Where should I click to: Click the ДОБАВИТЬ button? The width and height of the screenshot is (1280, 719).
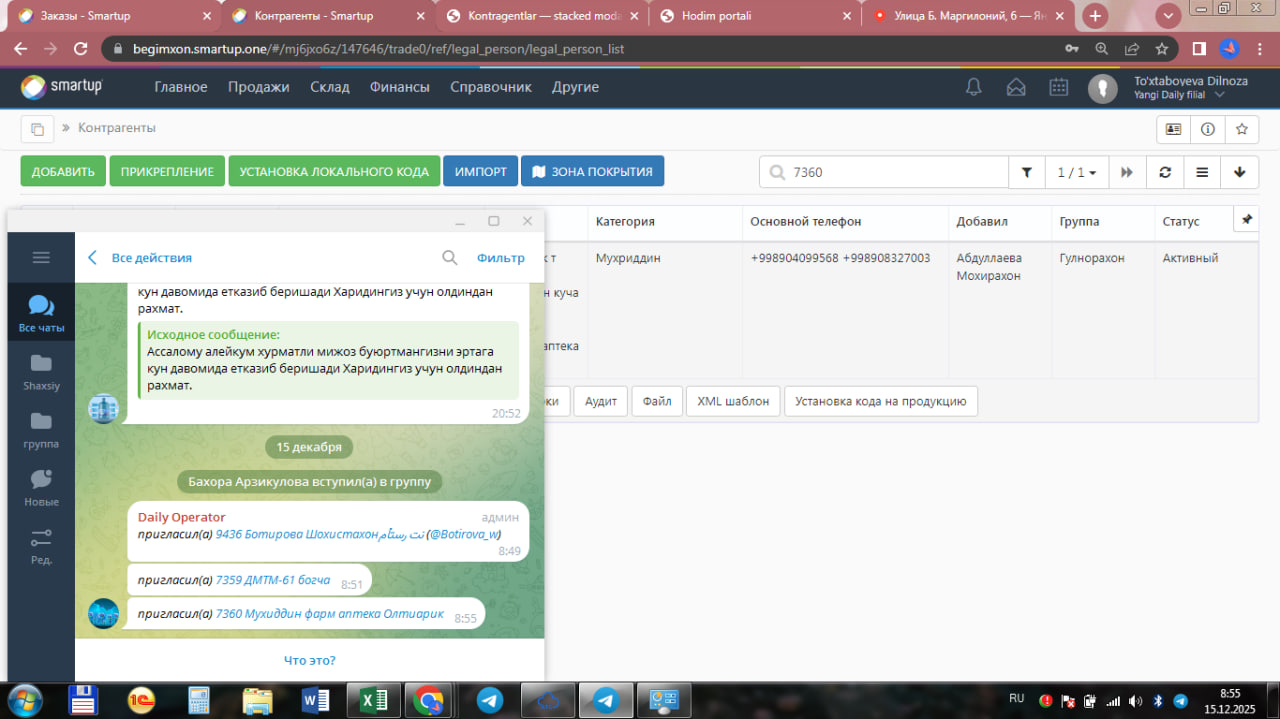point(63,171)
